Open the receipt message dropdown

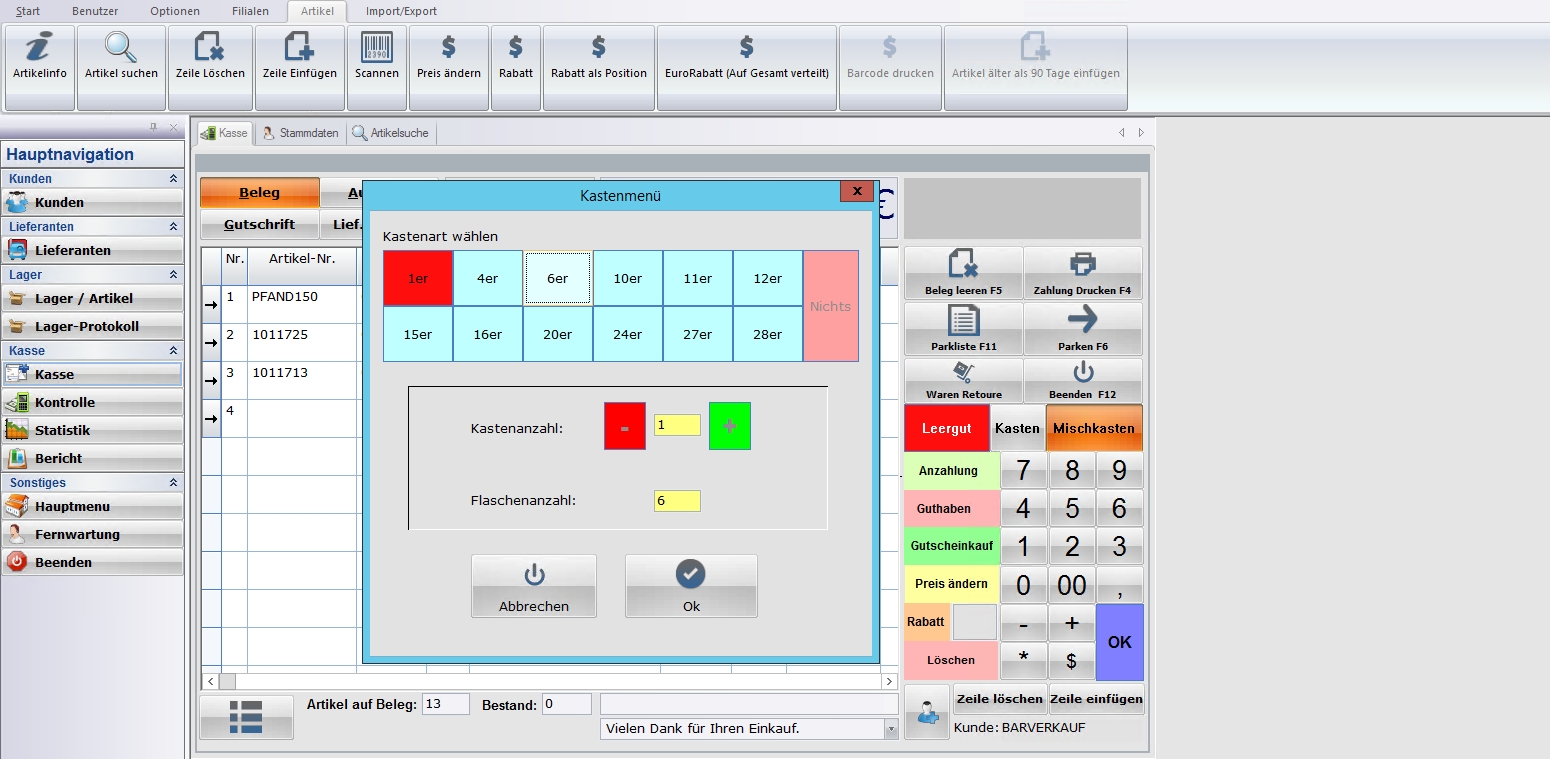pos(890,729)
